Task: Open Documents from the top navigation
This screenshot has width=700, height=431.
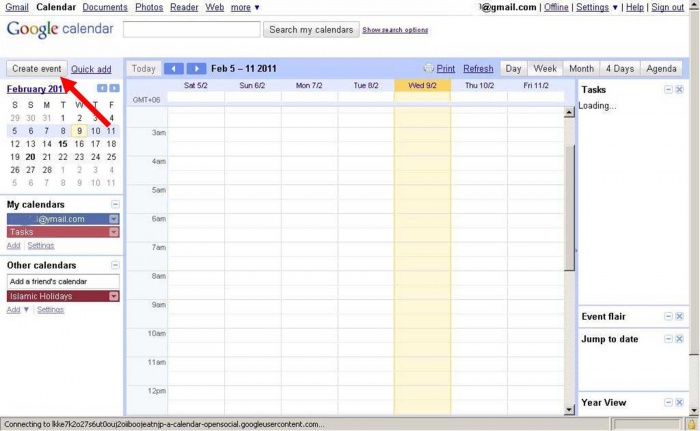Action: (105, 7)
